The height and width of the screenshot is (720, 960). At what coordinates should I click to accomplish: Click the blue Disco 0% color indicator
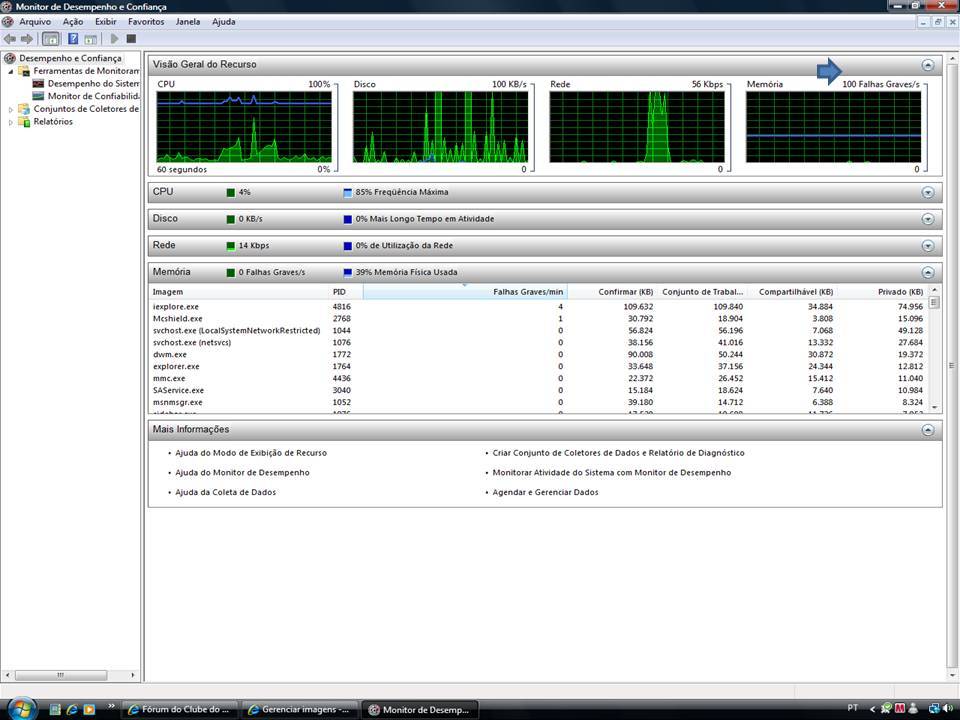[x=348, y=219]
